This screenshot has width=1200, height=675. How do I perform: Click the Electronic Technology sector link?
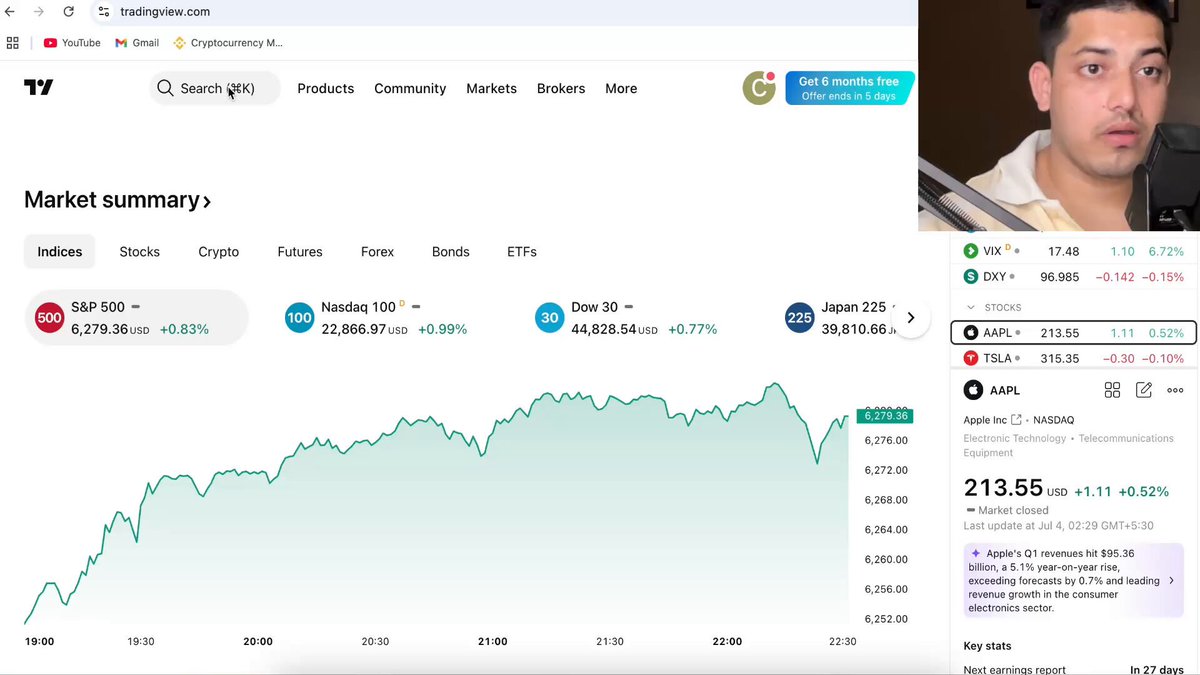[x=1014, y=438]
